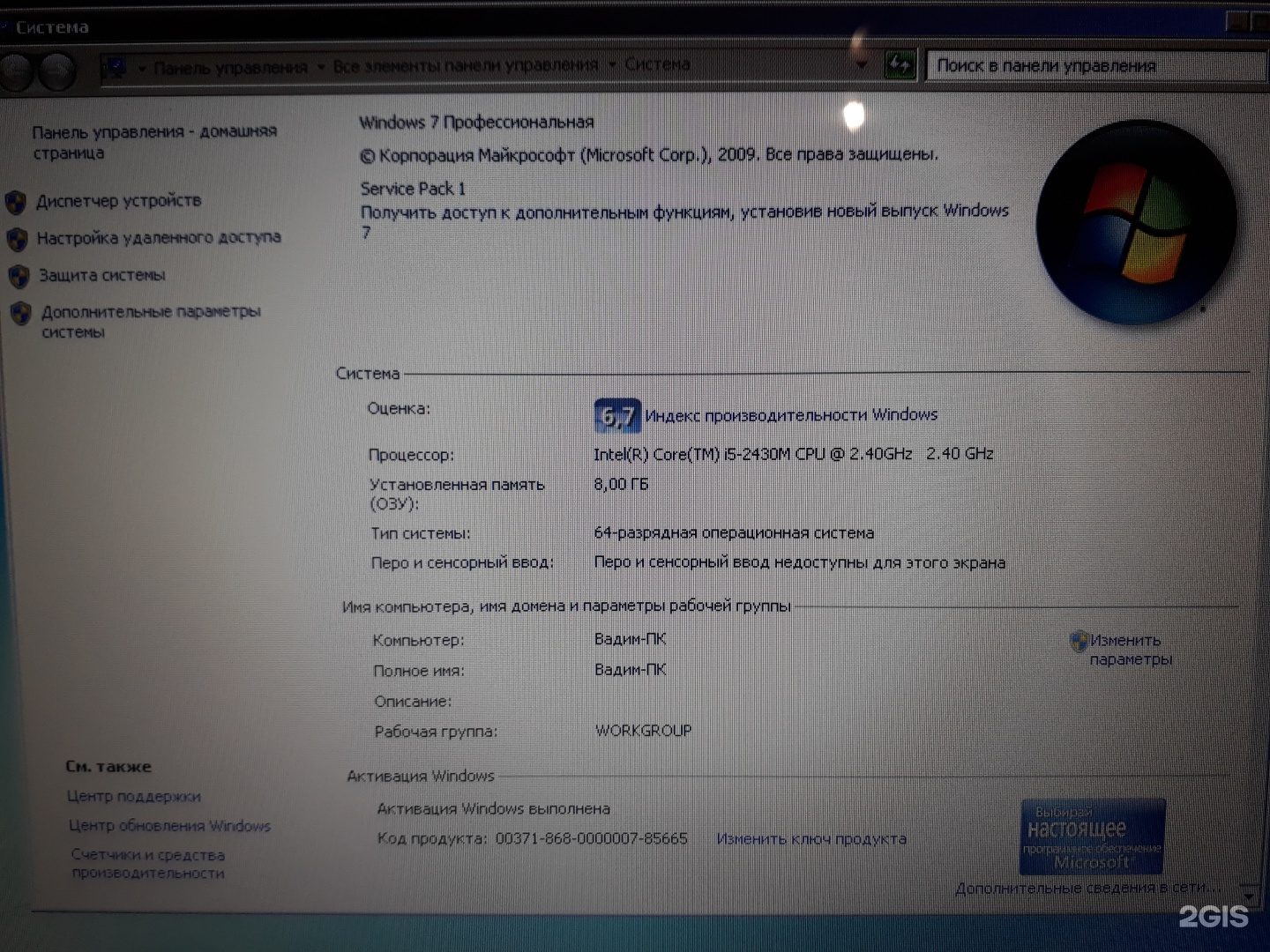Select 'Все элементы панели управления' breadcrumb
Viewport: 1270px width, 952px height.
tap(466, 65)
